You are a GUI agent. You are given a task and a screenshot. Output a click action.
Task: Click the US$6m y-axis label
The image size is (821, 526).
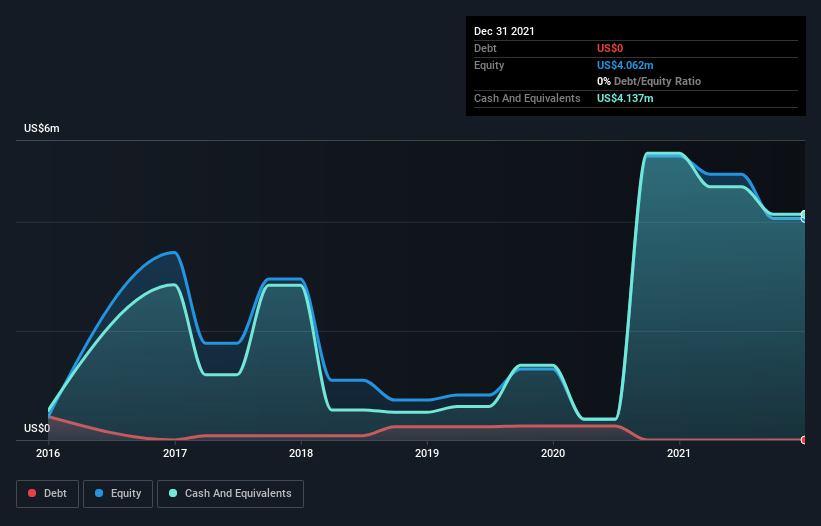click(x=42, y=128)
